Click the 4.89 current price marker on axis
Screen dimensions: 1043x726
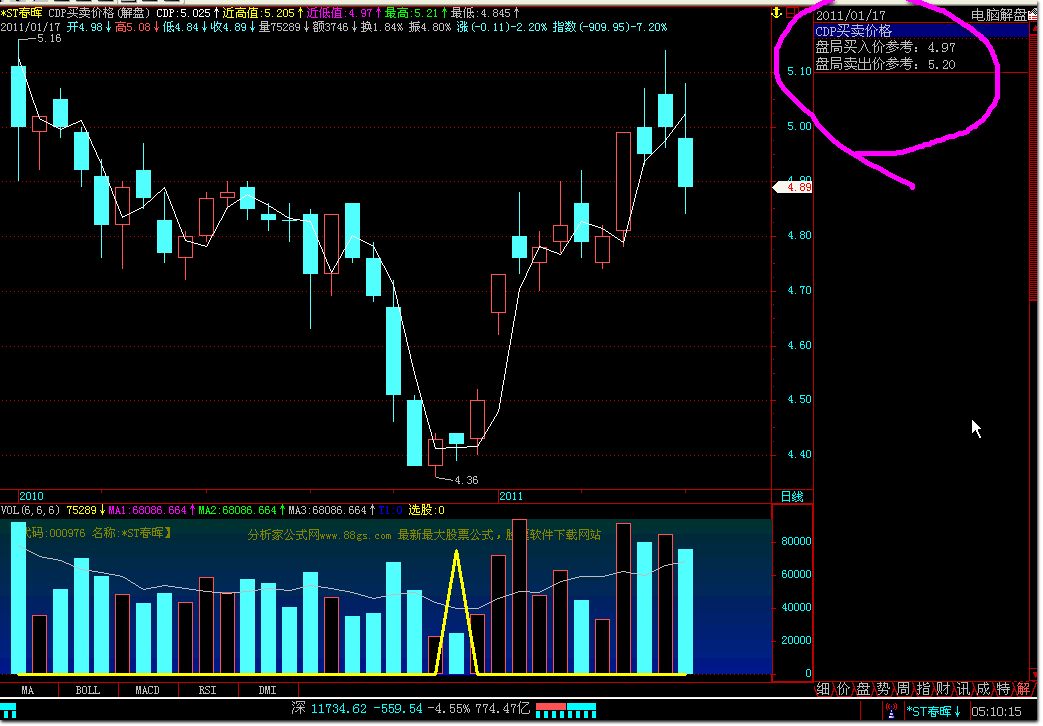[794, 188]
